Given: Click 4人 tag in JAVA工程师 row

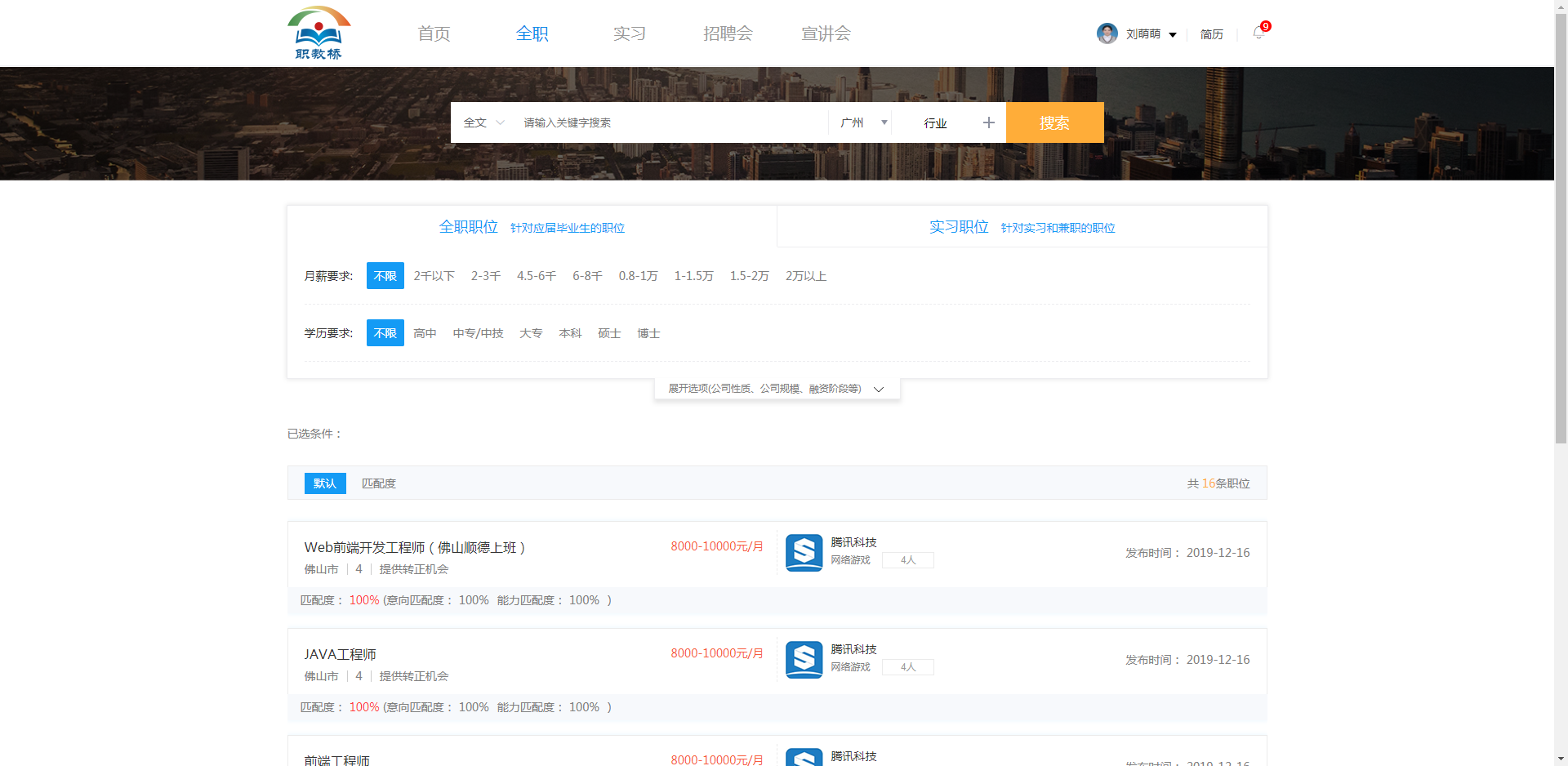Looking at the screenshot, I should [908, 667].
